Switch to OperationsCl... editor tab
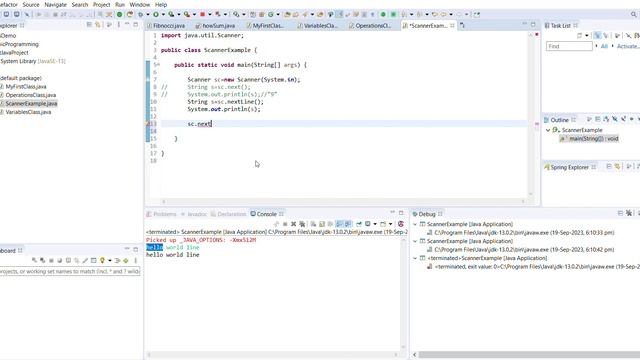The image size is (640, 360). click(370, 25)
